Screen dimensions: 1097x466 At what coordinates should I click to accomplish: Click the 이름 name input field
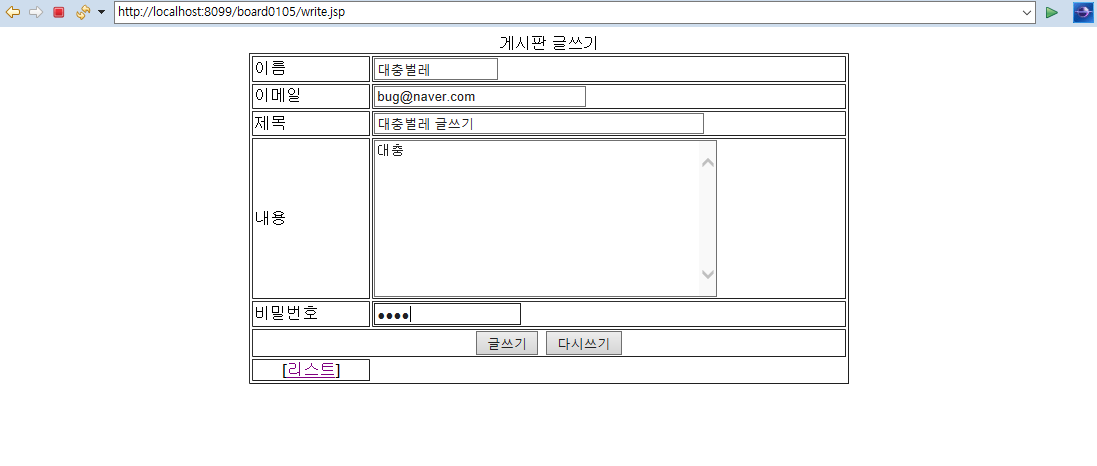point(436,69)
